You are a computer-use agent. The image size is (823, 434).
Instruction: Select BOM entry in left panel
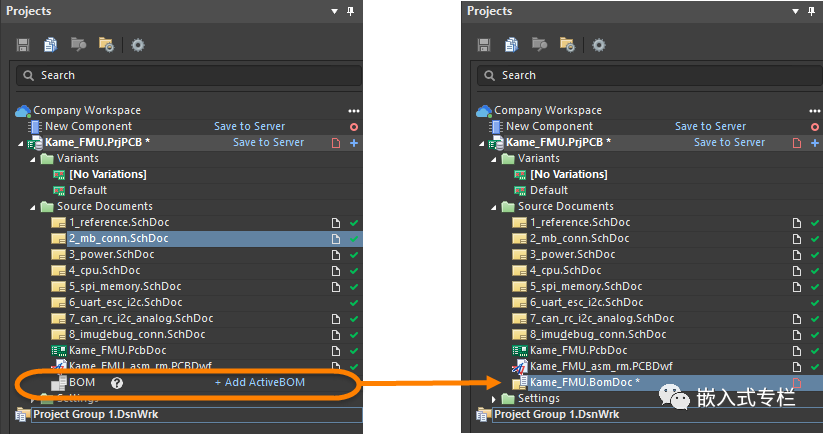click(x=82, y=383)
